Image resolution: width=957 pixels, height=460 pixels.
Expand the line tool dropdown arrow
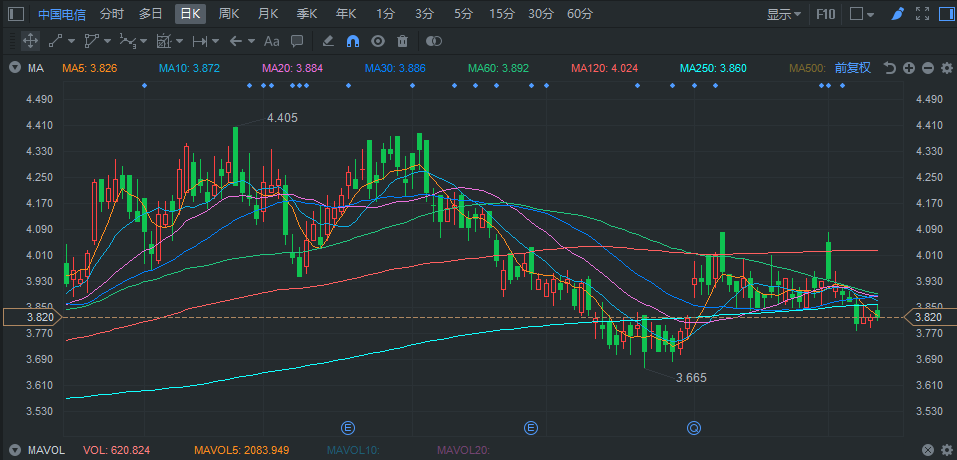73,41
